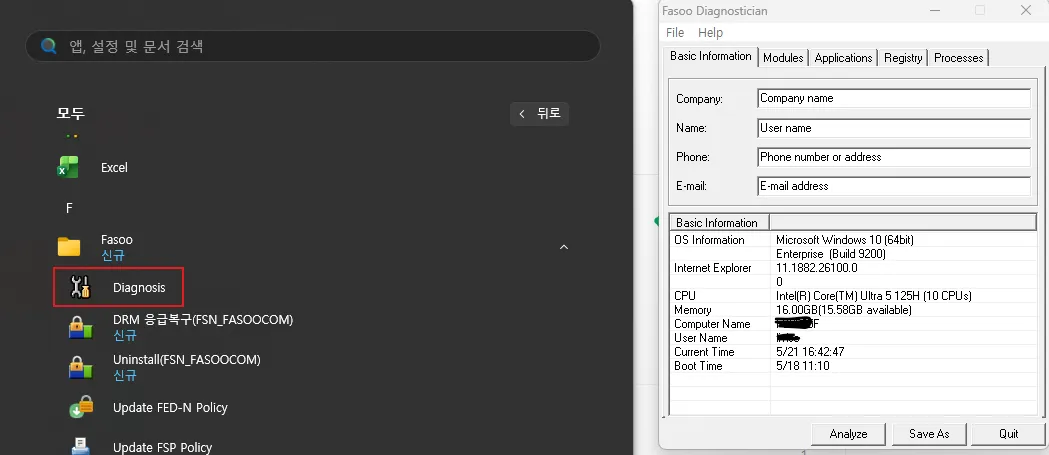Click value Intel(R) Core(TM) Ultra 5 125H
Image resolution: width=1049 pixels, height=455 pixels.
point(874,296)
